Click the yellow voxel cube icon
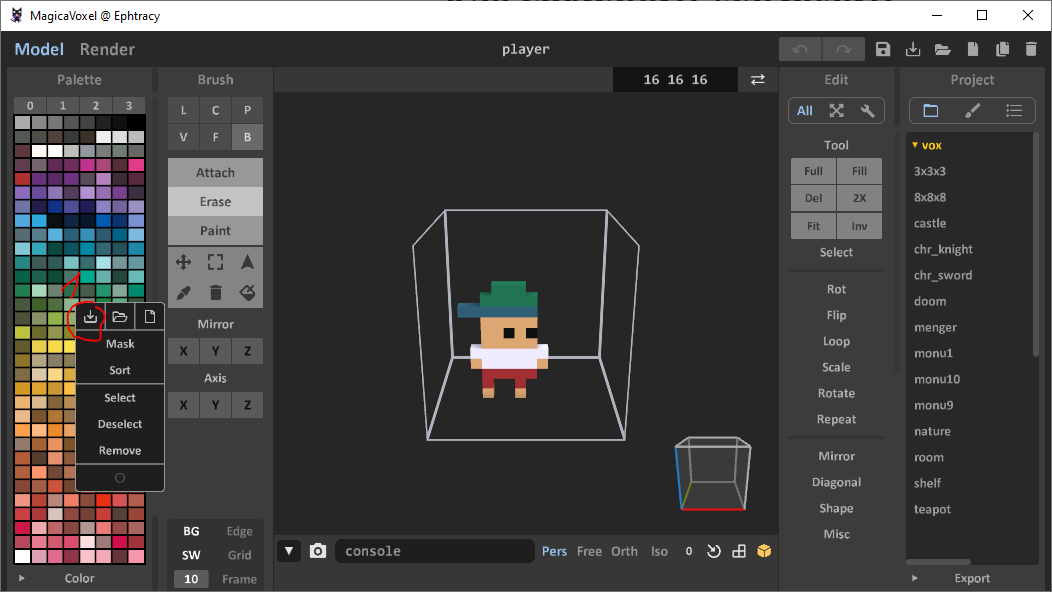The image size is (1052, 592). coord(764,550)
